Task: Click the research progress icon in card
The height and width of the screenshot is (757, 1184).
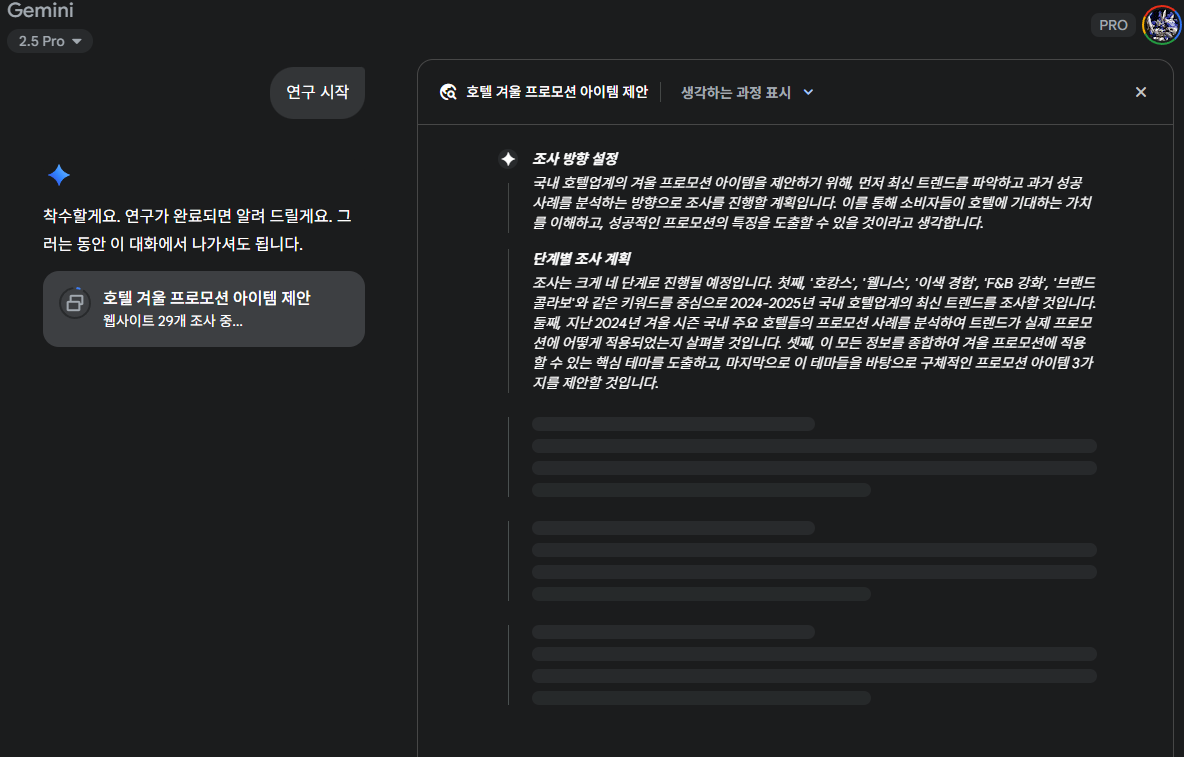Action: (x=75, y=303)
